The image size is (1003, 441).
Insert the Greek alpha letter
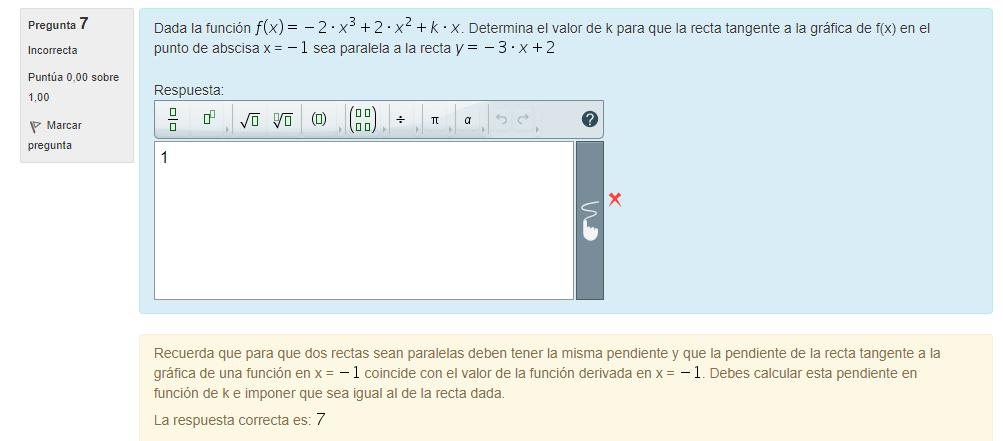pos(467,120)
